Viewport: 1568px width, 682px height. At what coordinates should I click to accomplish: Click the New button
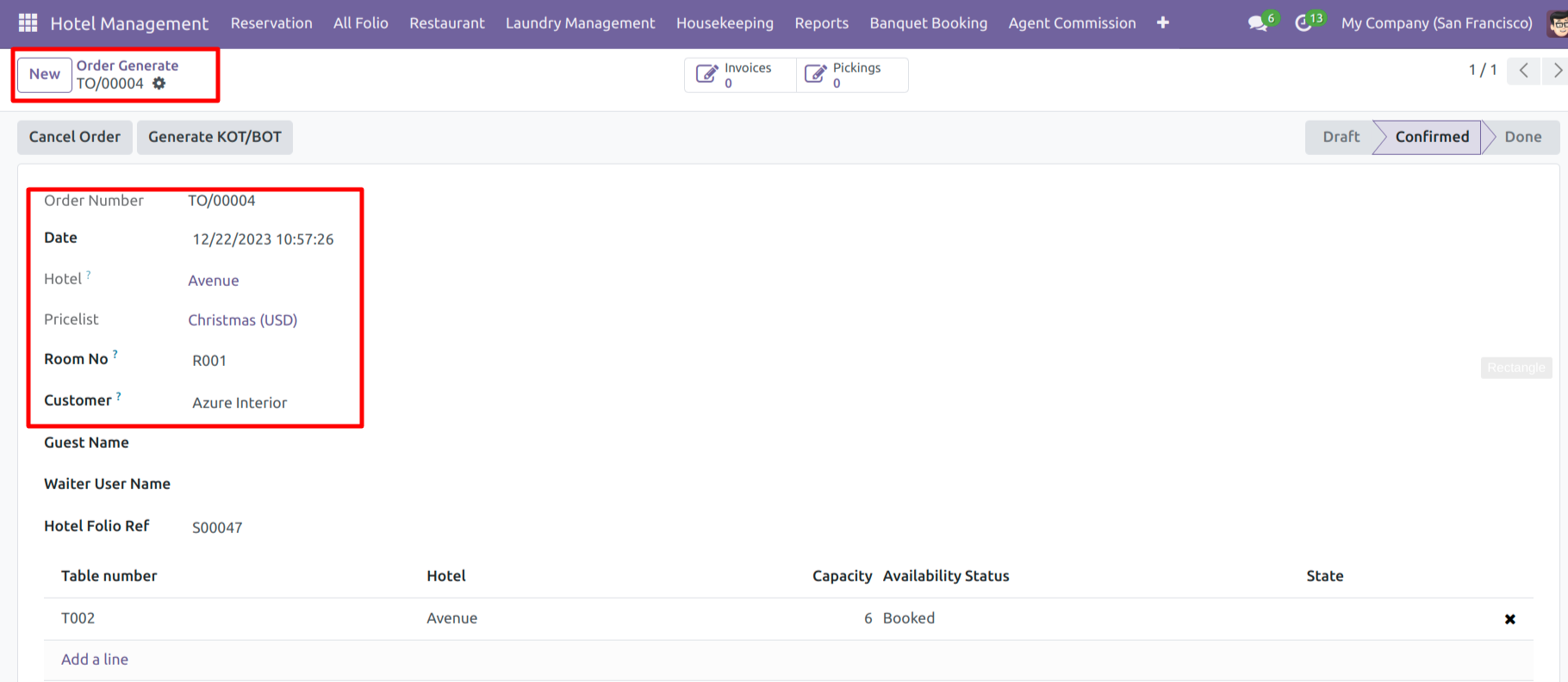coord(45,74)
